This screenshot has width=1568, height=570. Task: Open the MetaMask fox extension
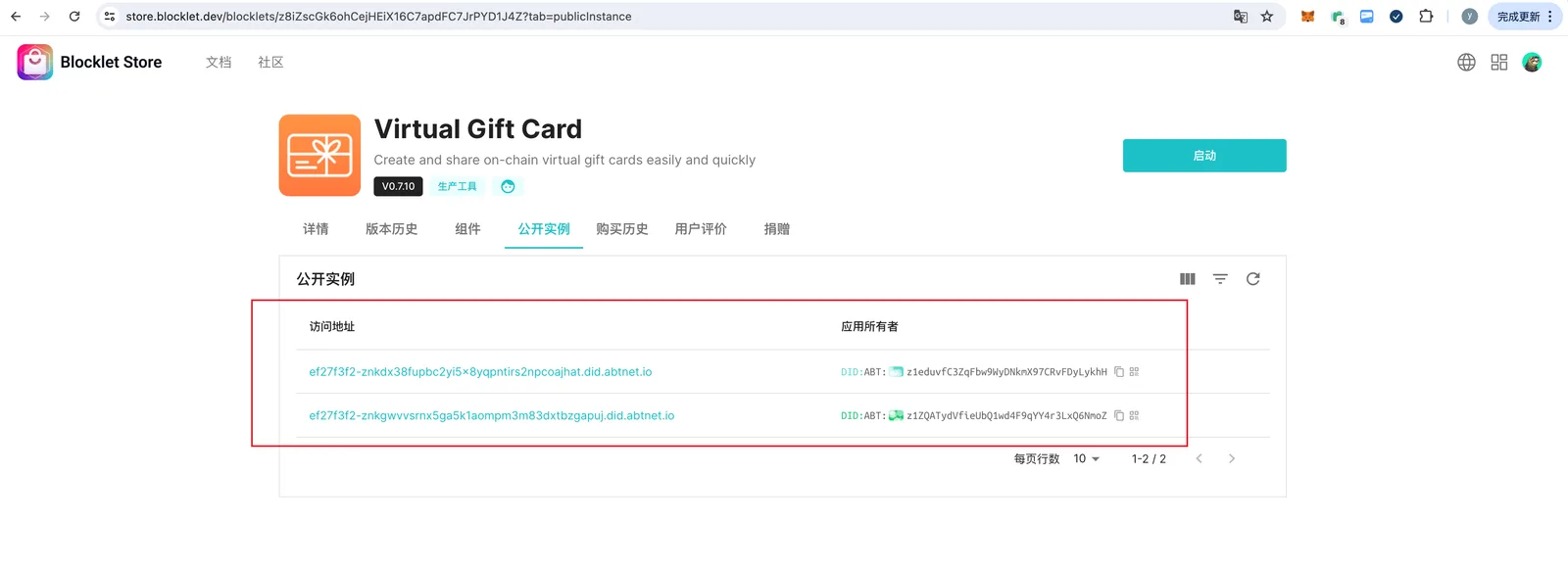click(1307, 17)
